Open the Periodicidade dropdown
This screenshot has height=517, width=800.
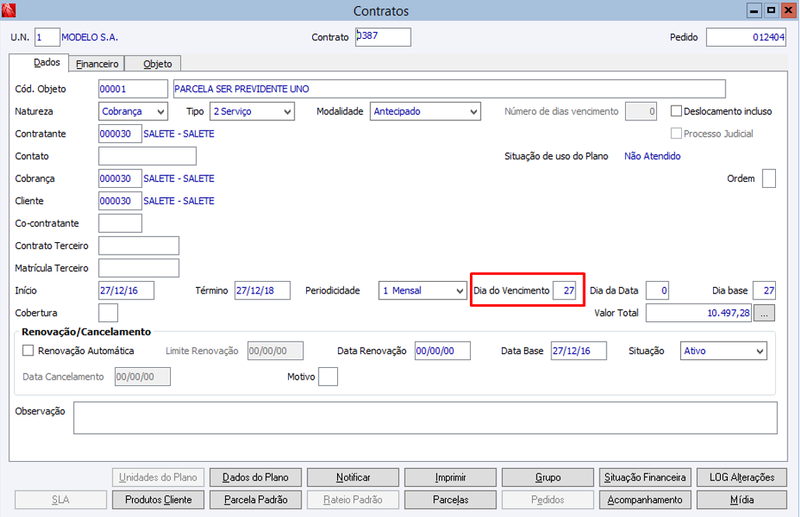(x=422, y=290)
